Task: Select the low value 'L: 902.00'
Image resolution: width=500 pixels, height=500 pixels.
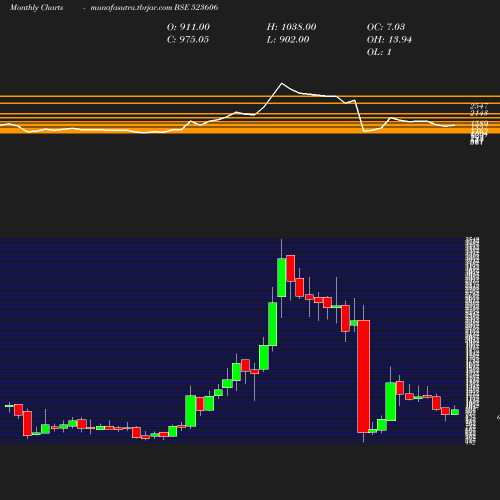Action: [x=288, y=40]
